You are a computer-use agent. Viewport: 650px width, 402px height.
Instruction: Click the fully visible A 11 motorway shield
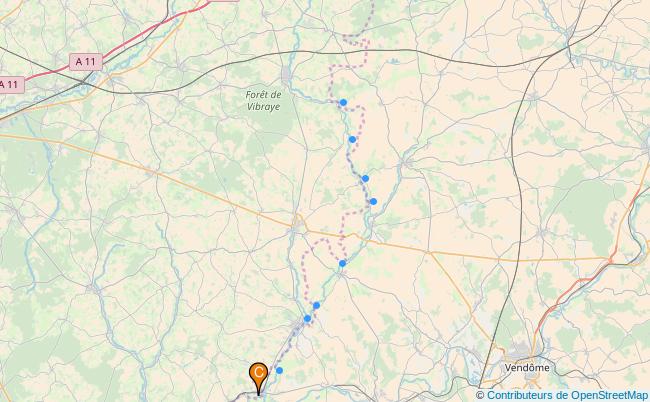click(85, 62)
